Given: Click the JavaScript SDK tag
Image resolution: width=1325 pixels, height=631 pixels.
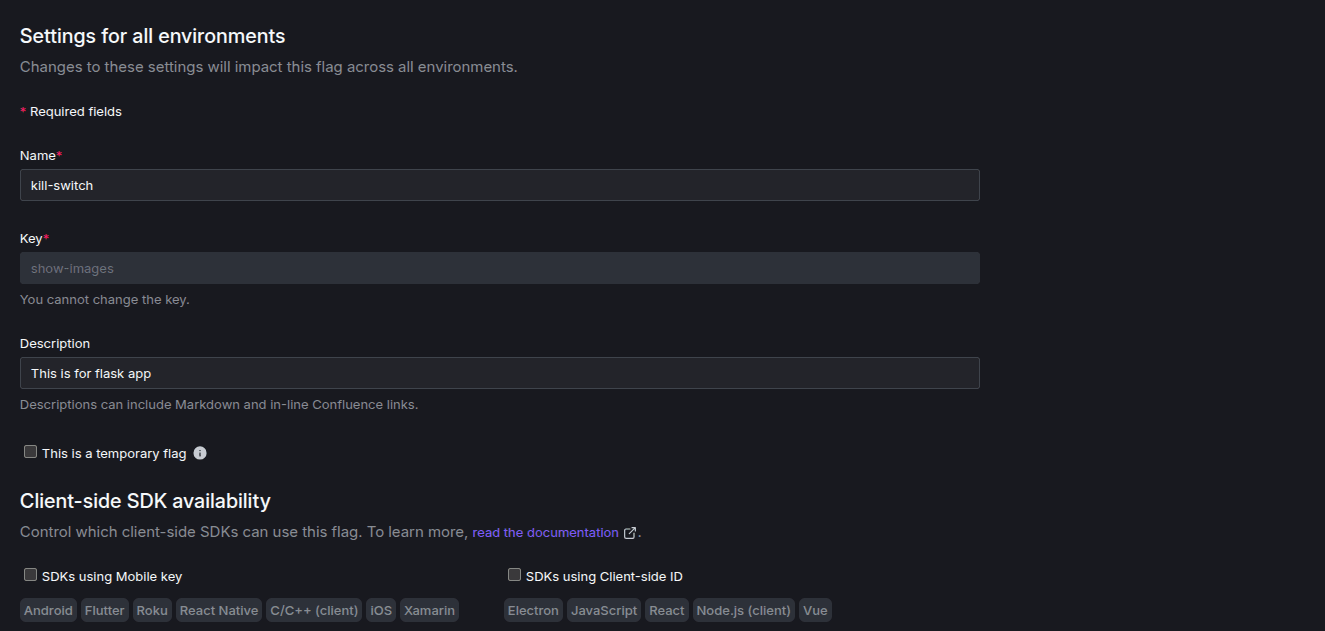Looking at the screenshot, I should coord(604,610).
